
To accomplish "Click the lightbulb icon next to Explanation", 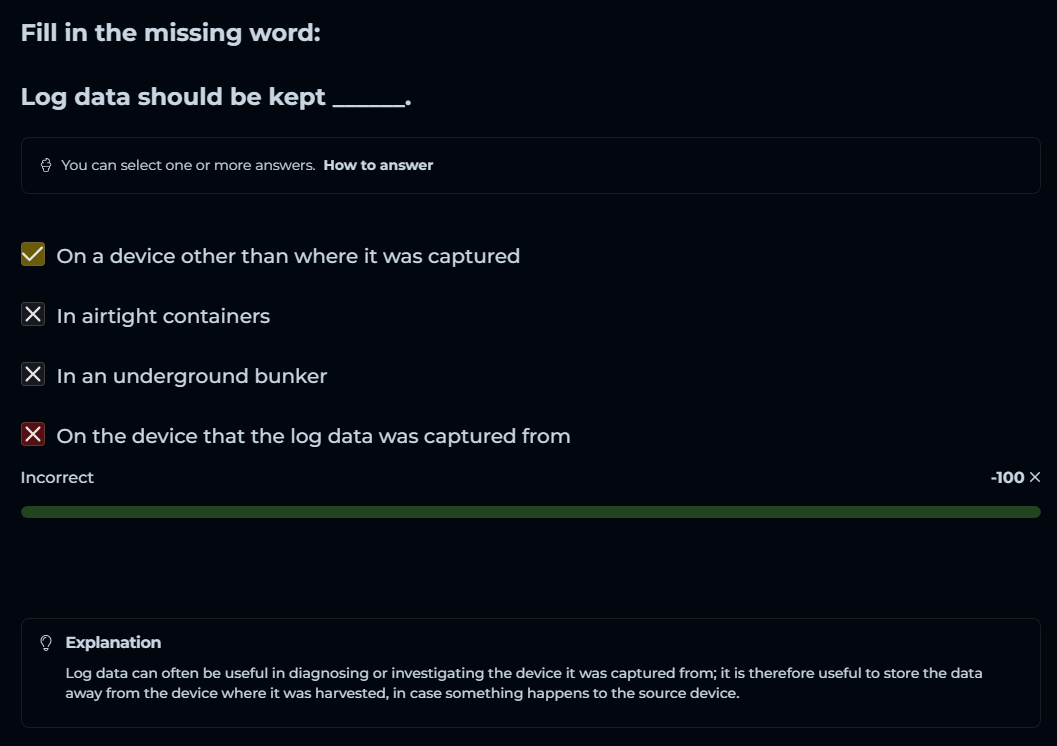I will [x=46, y=643].
